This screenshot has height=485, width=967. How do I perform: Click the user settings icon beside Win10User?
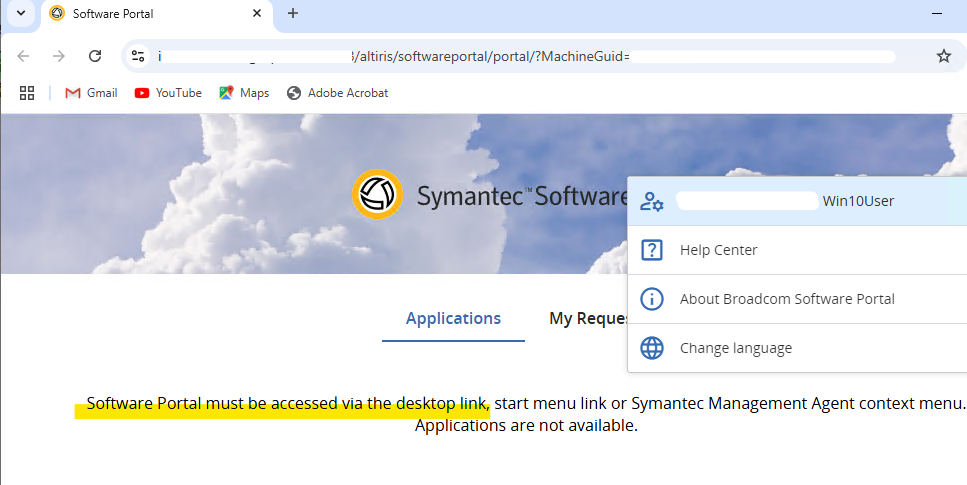pyautogui.click(x=652, y=201)
